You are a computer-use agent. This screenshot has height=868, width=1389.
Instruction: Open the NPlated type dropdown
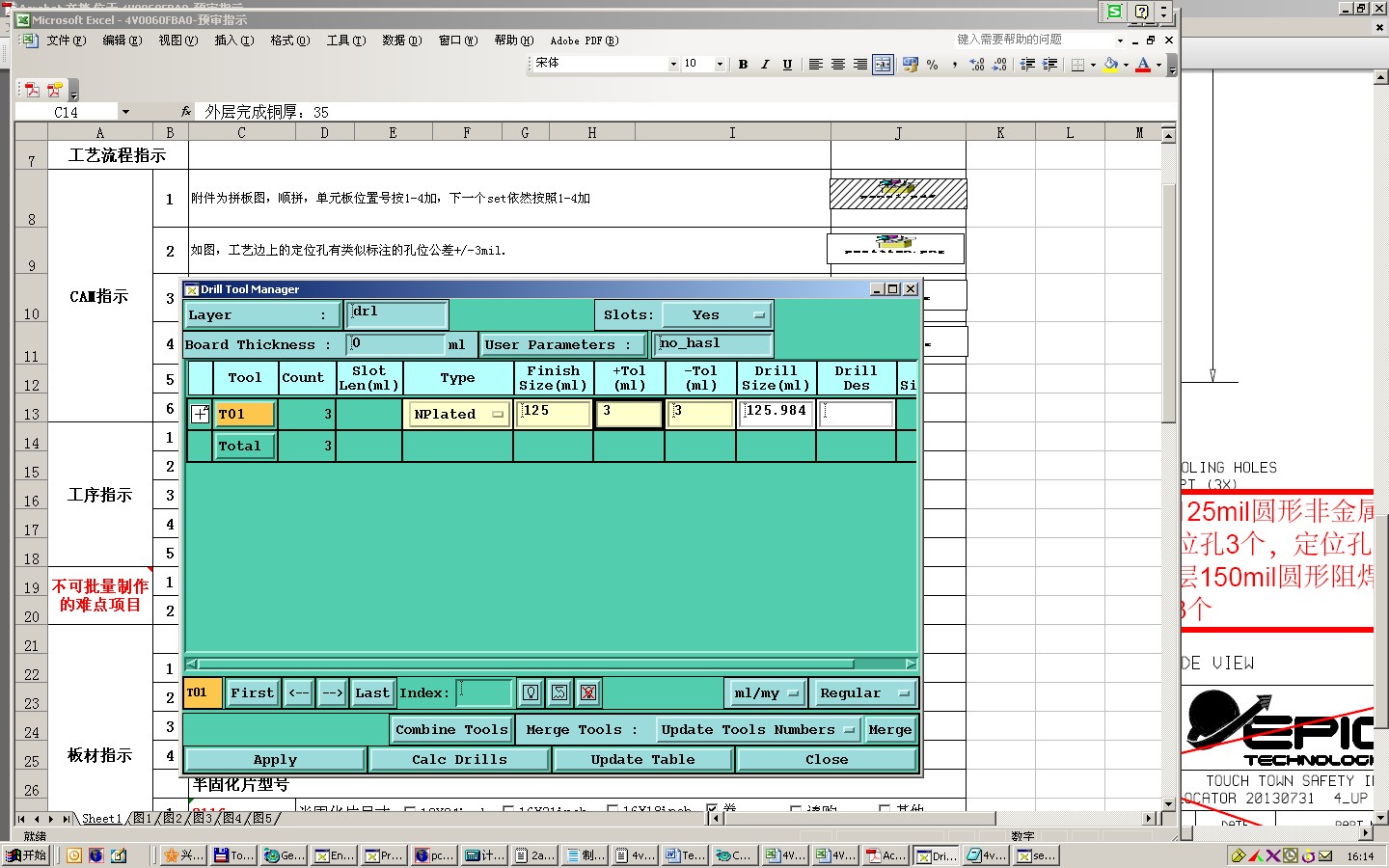click(459, 414)
